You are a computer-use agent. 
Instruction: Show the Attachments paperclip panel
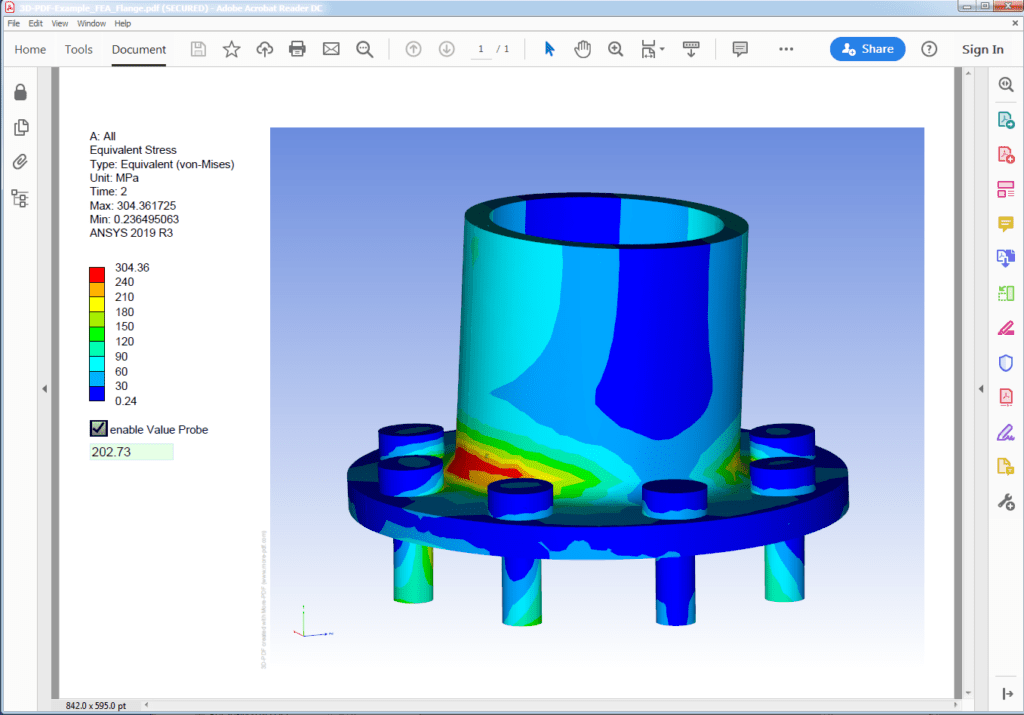(x=18, y=161)
